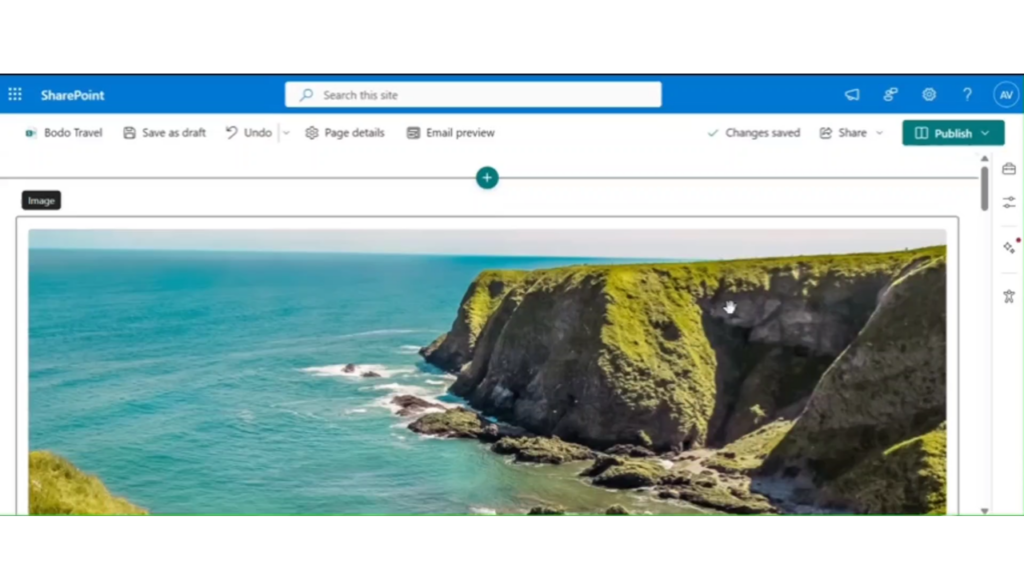Open the app launcher waffle icon
1024x576 pixels.
point(15,95)
